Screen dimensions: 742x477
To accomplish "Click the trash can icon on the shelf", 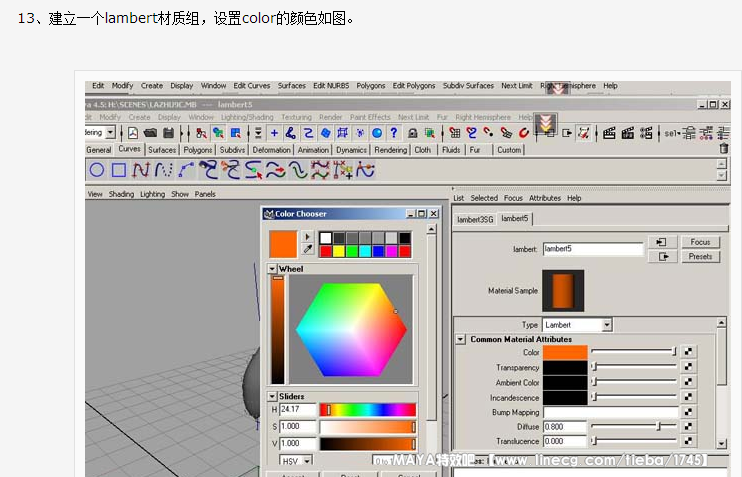I will (x=723, y=149).
